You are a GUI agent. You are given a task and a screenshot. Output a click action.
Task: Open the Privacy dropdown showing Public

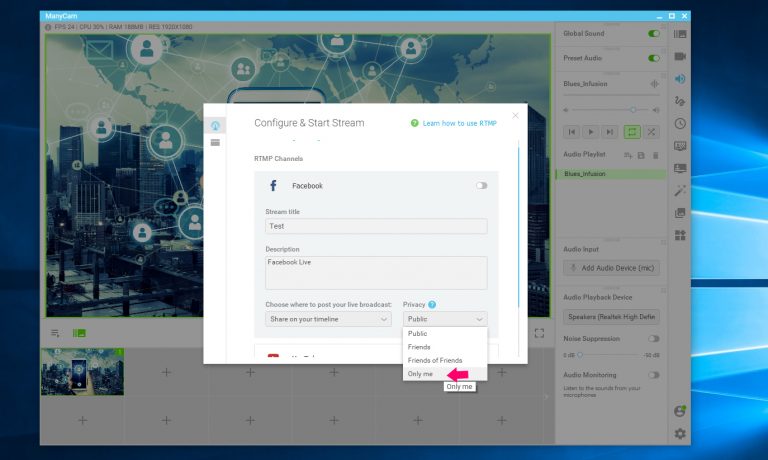[x=444, y=319]
